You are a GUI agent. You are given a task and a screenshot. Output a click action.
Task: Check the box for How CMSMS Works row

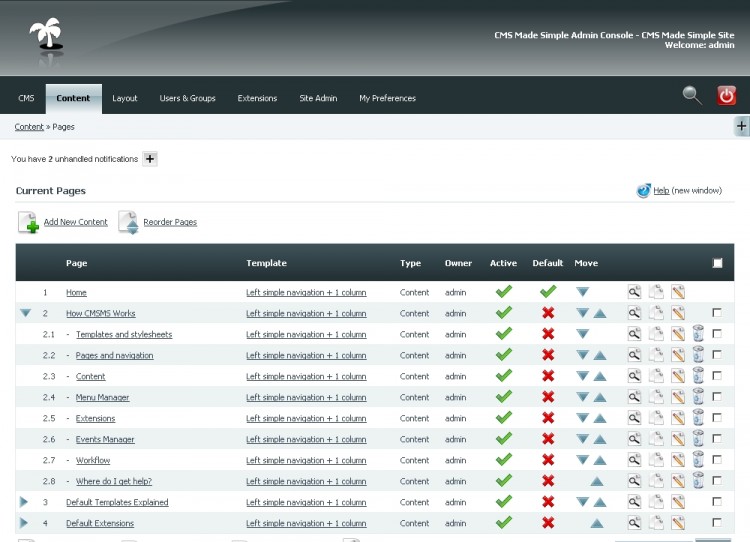[717, 312]
